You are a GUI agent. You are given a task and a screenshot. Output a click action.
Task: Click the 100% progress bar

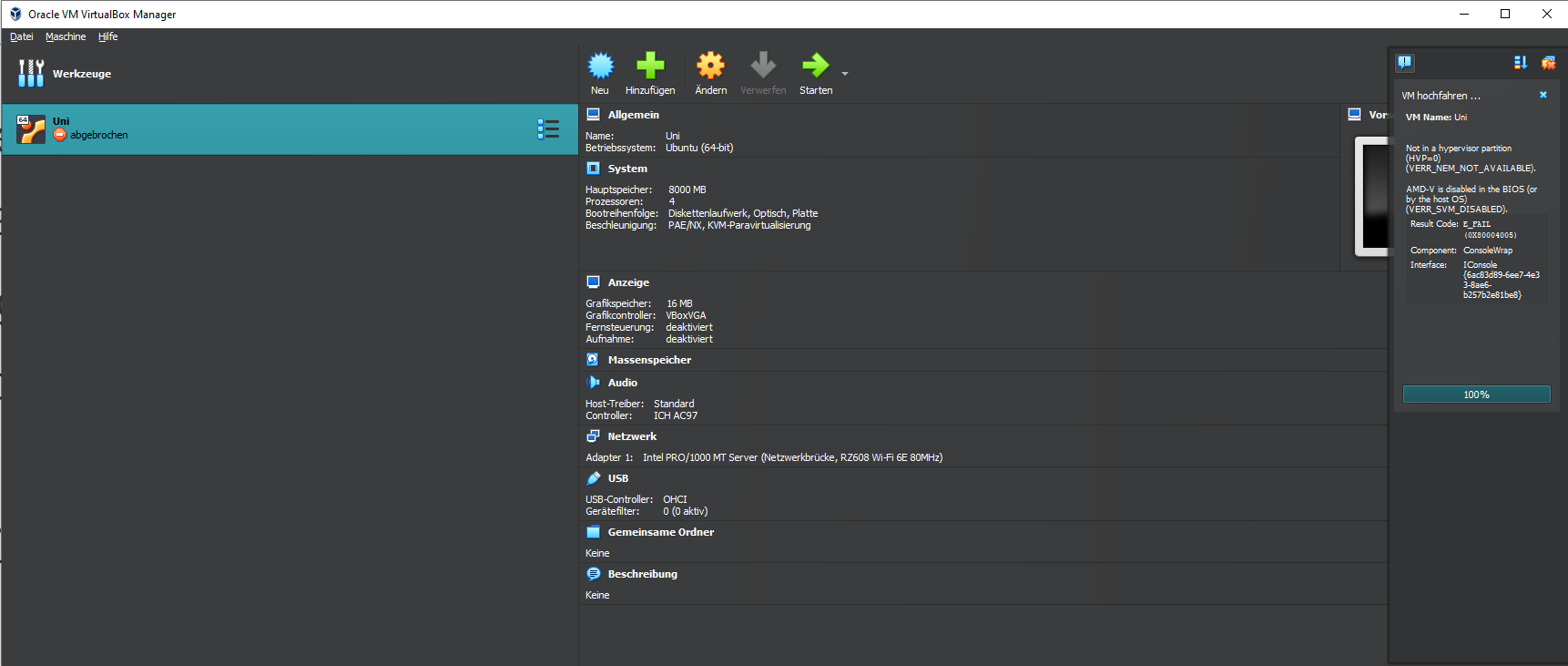[1477, 394]
